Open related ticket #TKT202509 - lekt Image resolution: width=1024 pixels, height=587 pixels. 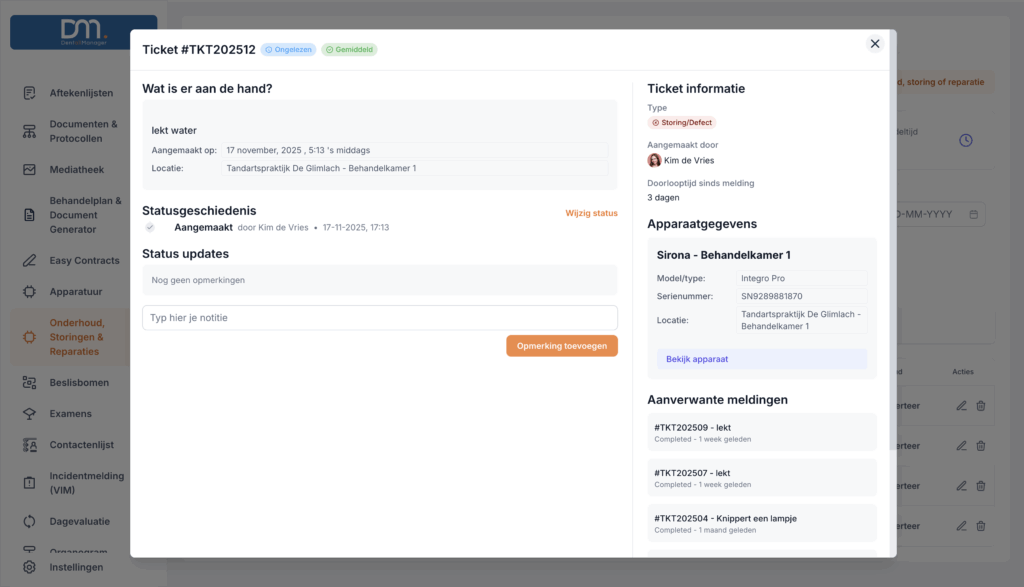(761, 432)
